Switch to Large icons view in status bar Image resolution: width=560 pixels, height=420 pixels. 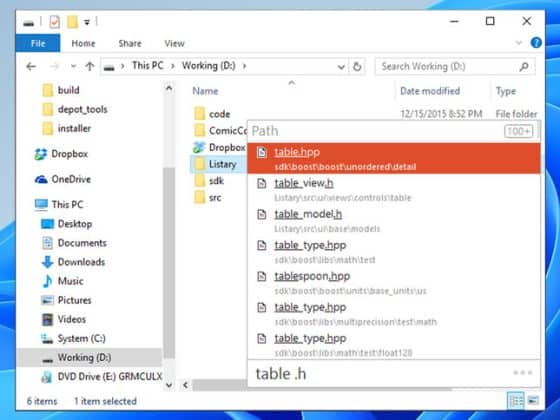pos(533,401)
